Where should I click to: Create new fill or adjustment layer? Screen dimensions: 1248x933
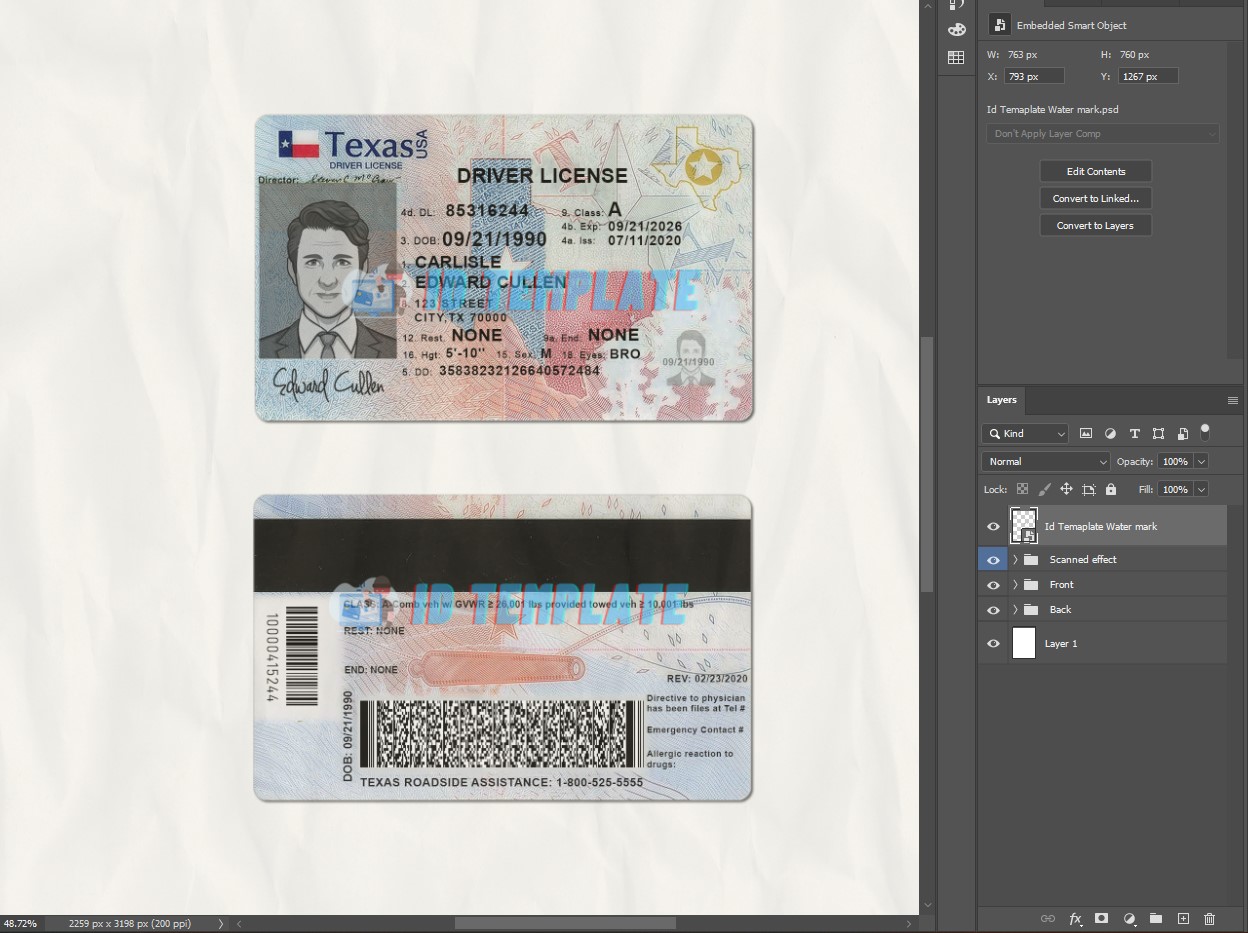pyautogui.click(x=1129, y=918)
